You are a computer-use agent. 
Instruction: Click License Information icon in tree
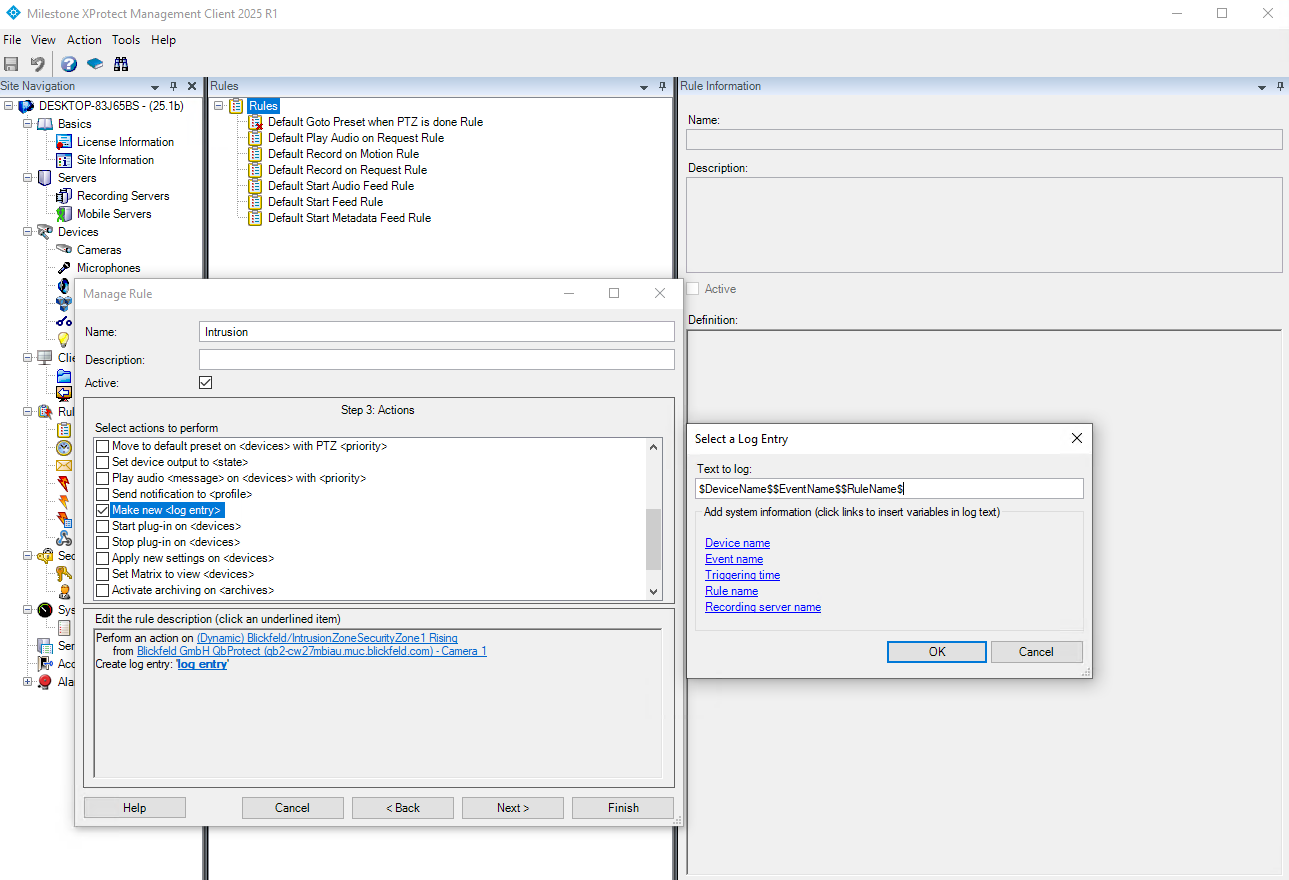pyautogui.click(x=64, y=142)
